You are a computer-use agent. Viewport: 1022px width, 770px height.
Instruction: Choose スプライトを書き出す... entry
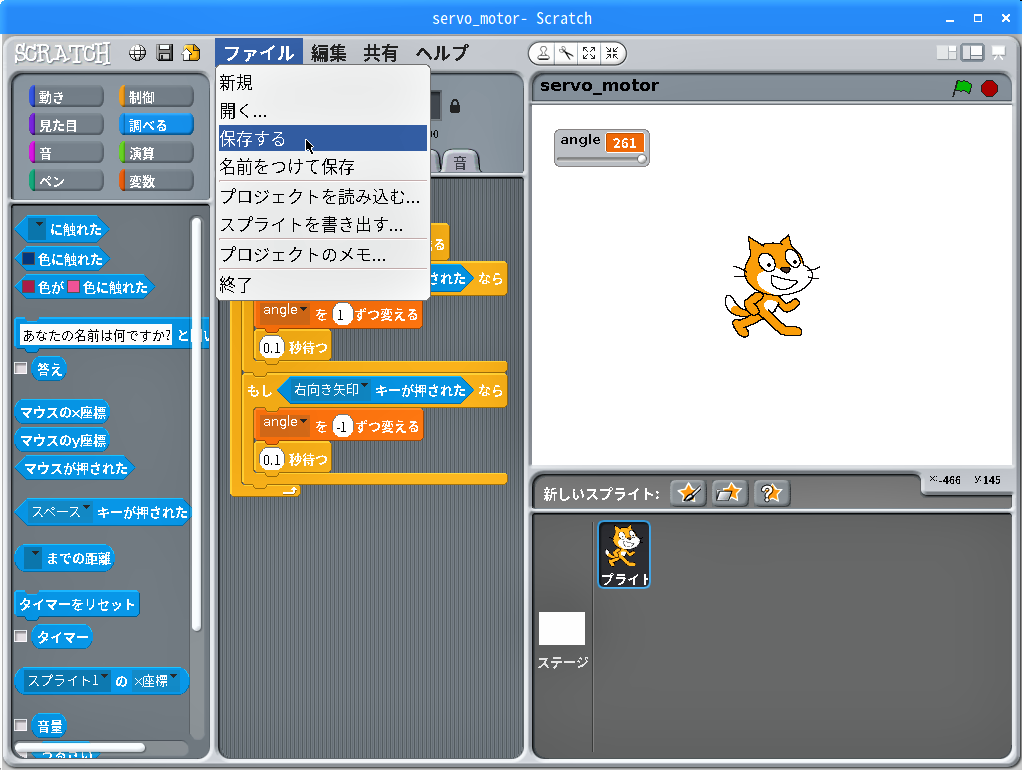323,224
